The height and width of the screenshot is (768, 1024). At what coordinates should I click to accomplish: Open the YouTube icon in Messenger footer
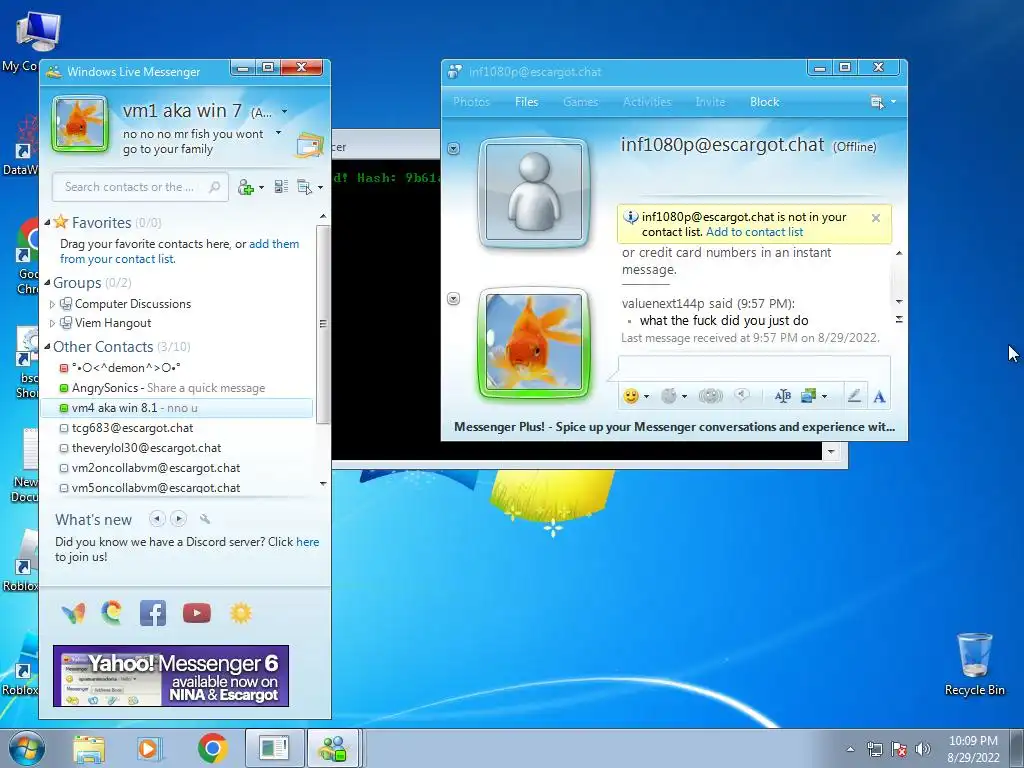[x=197, y=613]
